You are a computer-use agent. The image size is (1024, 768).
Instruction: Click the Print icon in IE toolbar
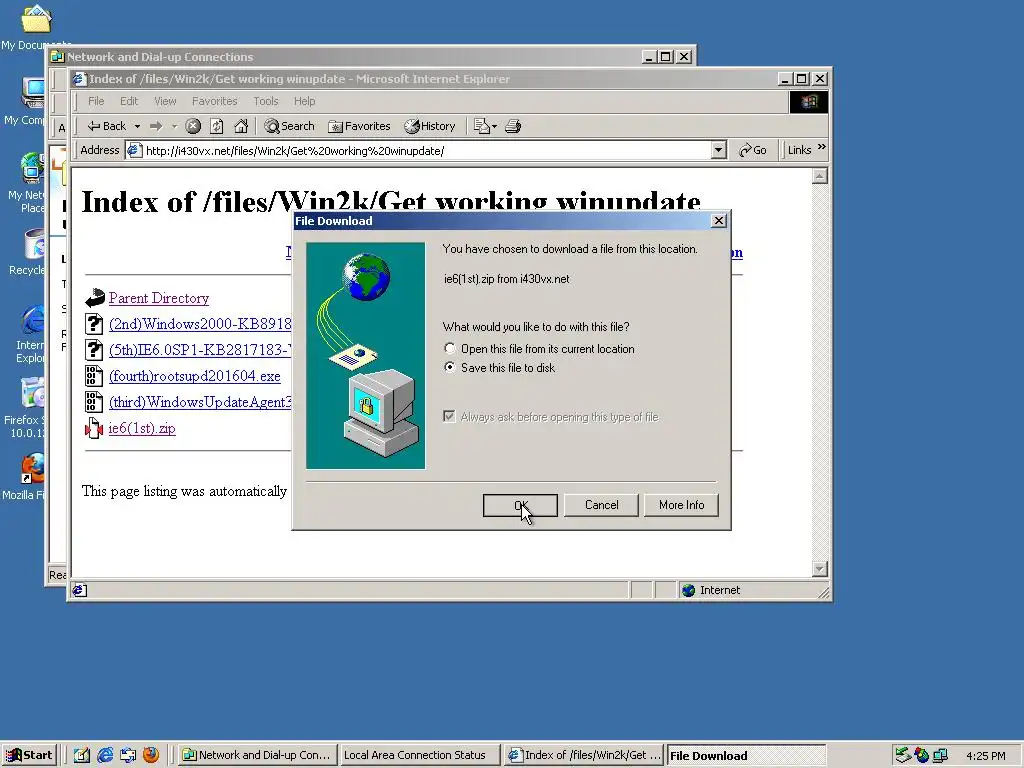click(513, 126)
